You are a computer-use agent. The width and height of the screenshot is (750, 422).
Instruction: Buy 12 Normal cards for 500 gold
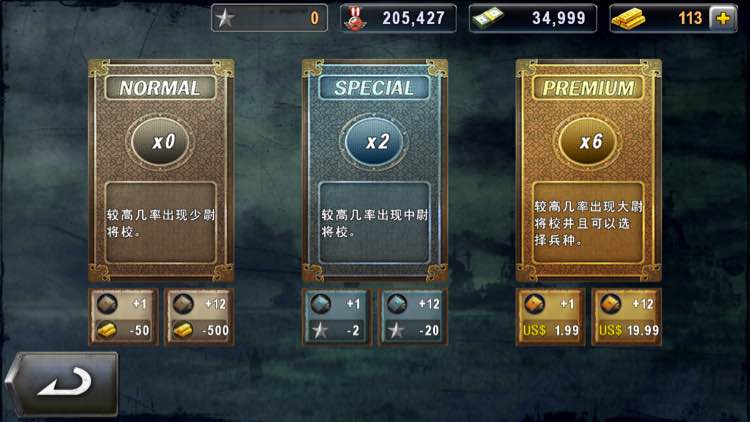[199, 317]
